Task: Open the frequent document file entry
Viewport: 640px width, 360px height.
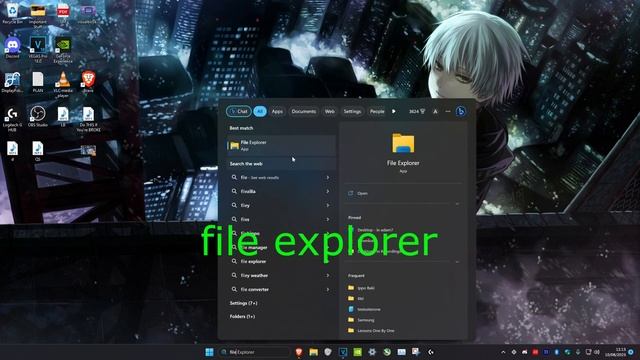Action: coord(364,309)
